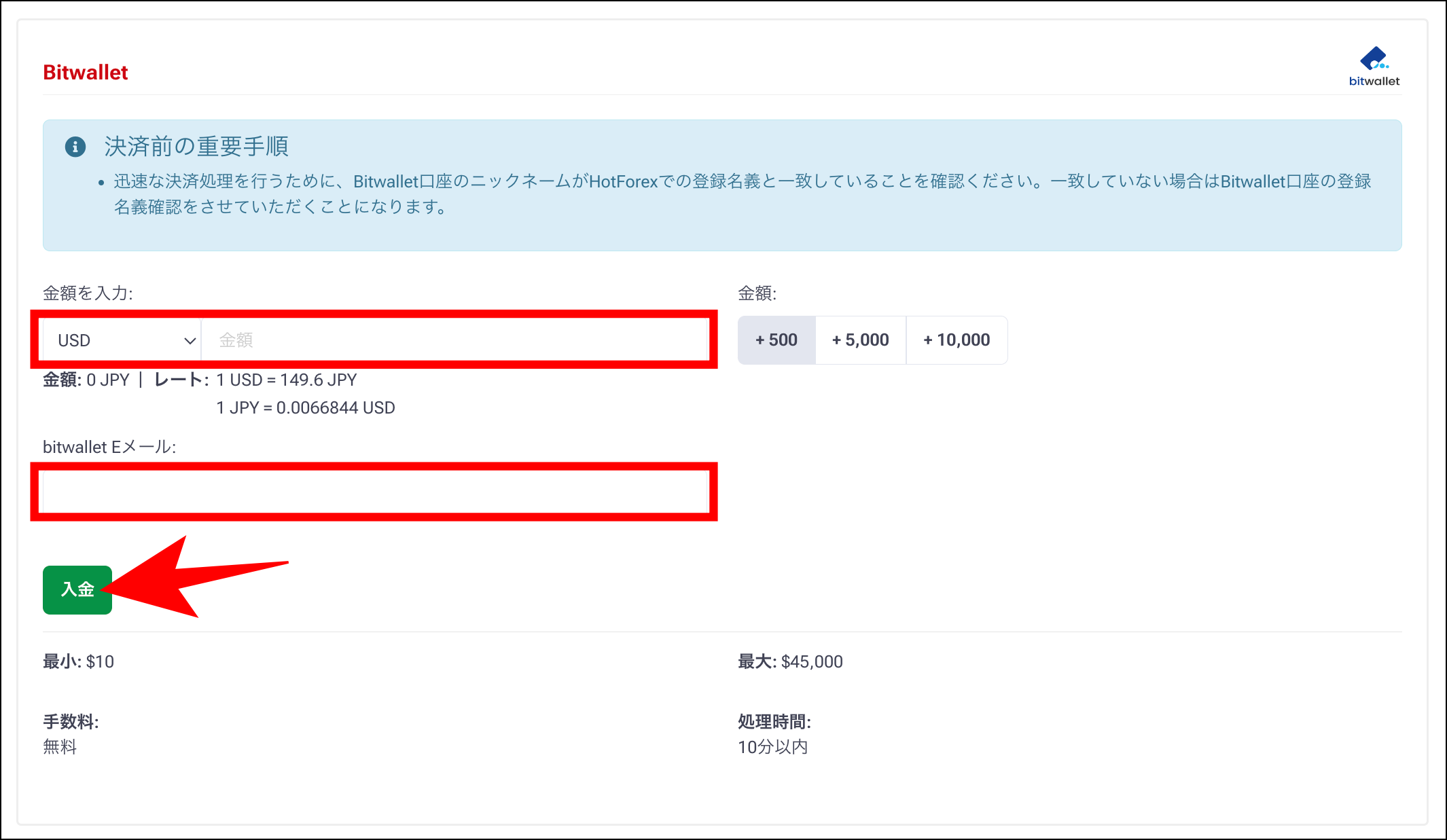Expand the currency selector chevron

tap(189, 340)
